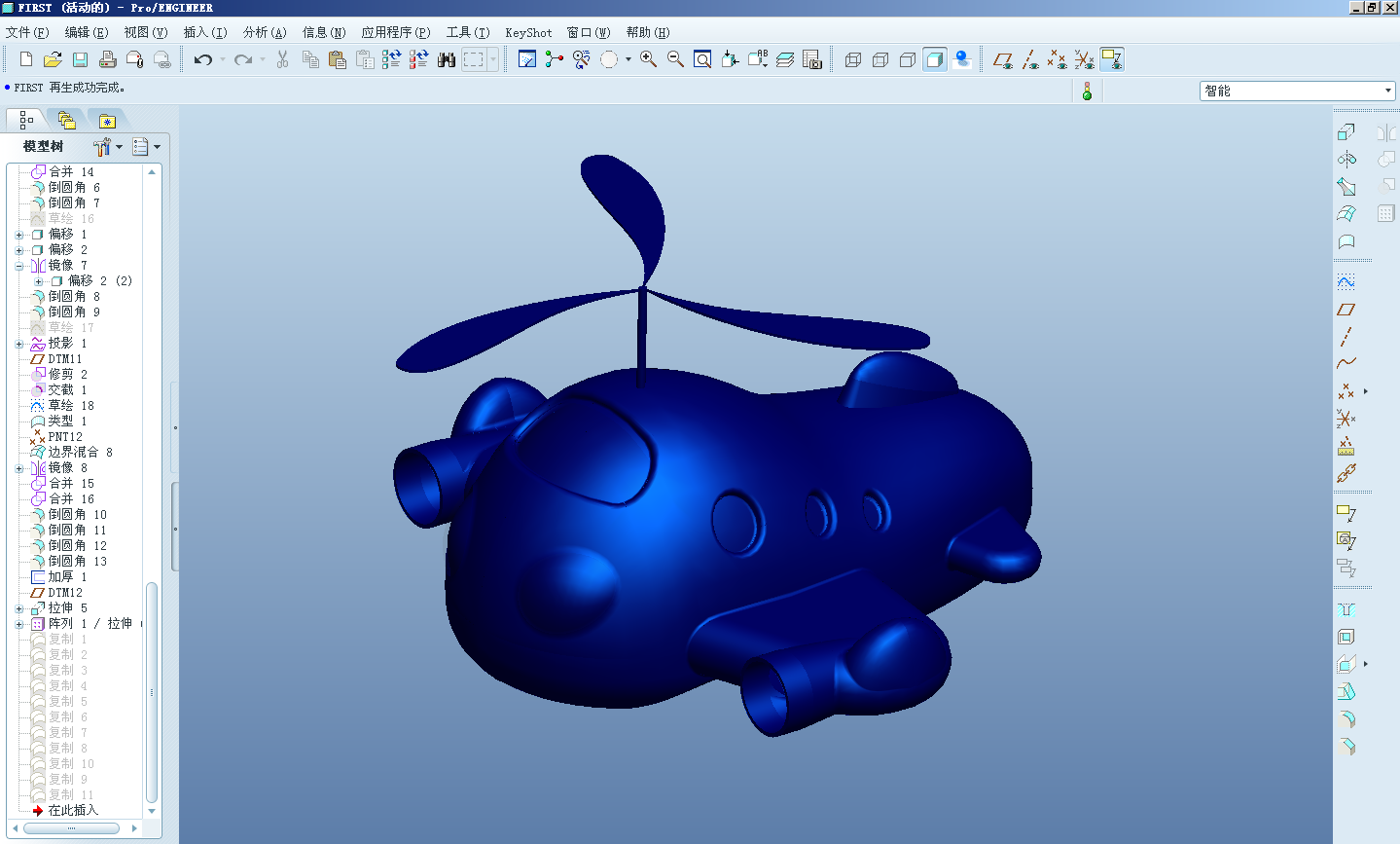The height and width of the screenshot is (844, 1400).
Task: Enable wireframe display mode
Action: (x=853, y=60)
